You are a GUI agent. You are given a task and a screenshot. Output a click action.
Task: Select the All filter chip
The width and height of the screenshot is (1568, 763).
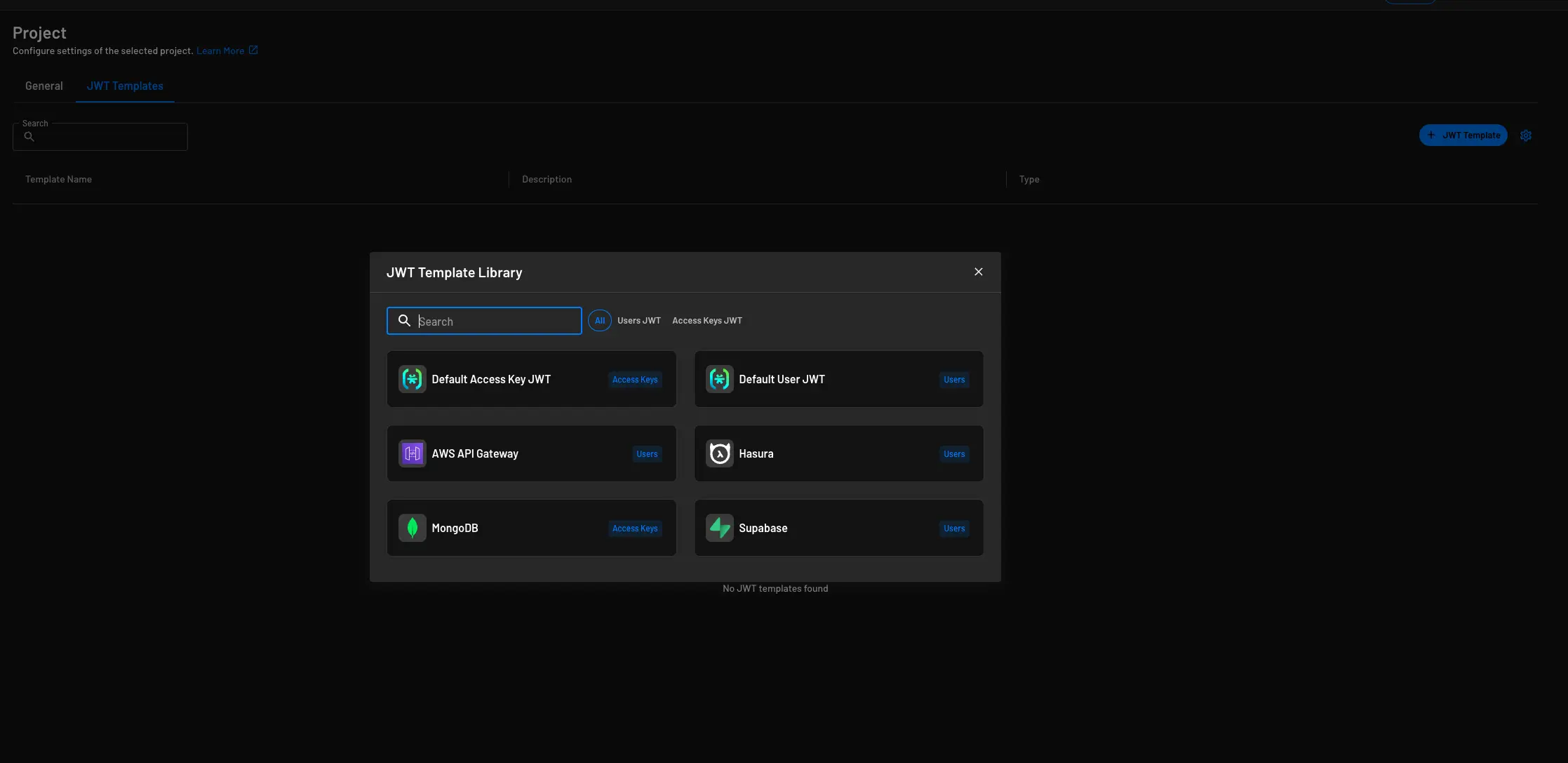[x=600, y=321]
